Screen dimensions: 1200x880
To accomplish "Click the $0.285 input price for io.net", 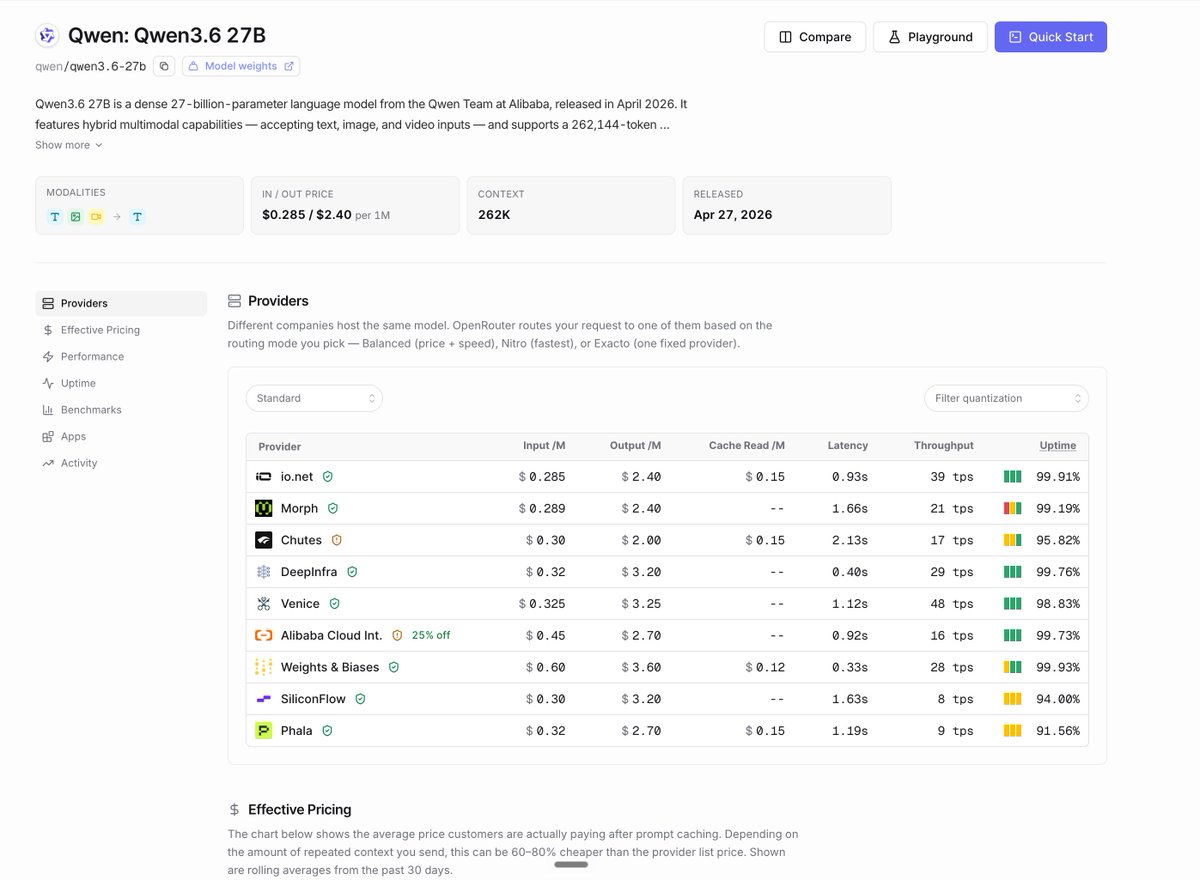I will click(542, 477).
